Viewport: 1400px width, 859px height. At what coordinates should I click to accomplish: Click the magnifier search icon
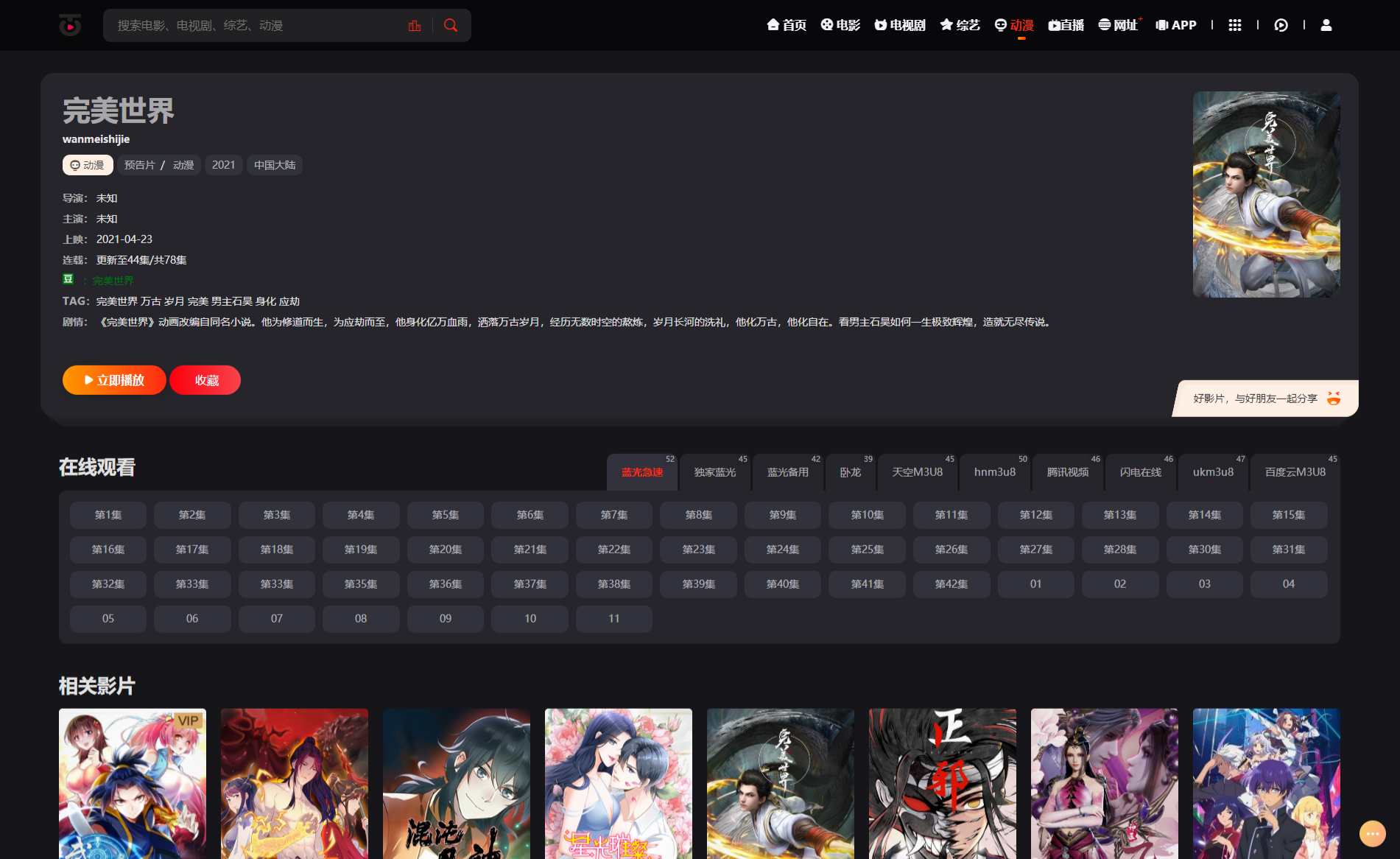(x=451, y=26)
